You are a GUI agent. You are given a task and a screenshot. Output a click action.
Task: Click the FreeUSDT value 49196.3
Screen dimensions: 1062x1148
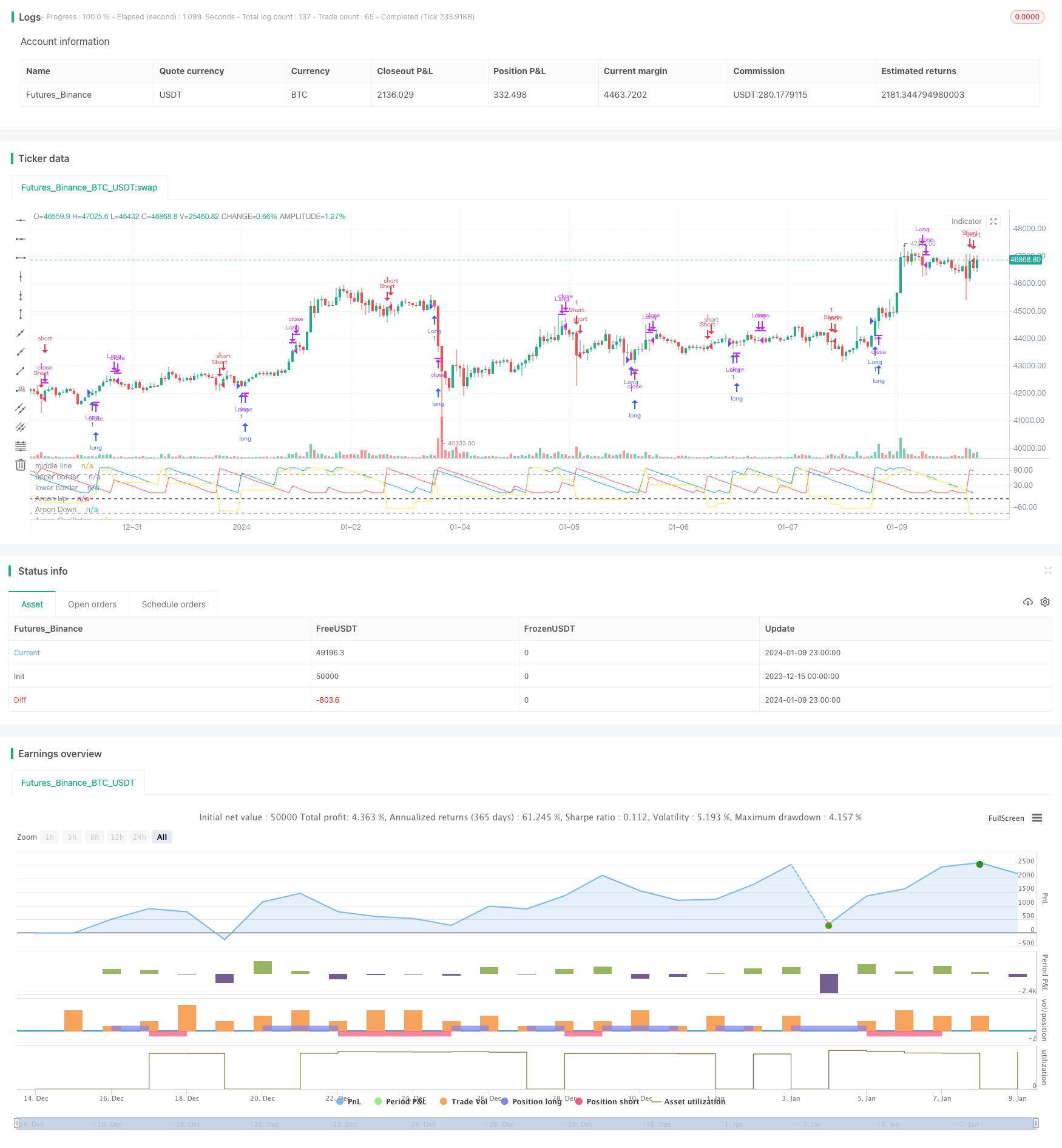[330, 653]
